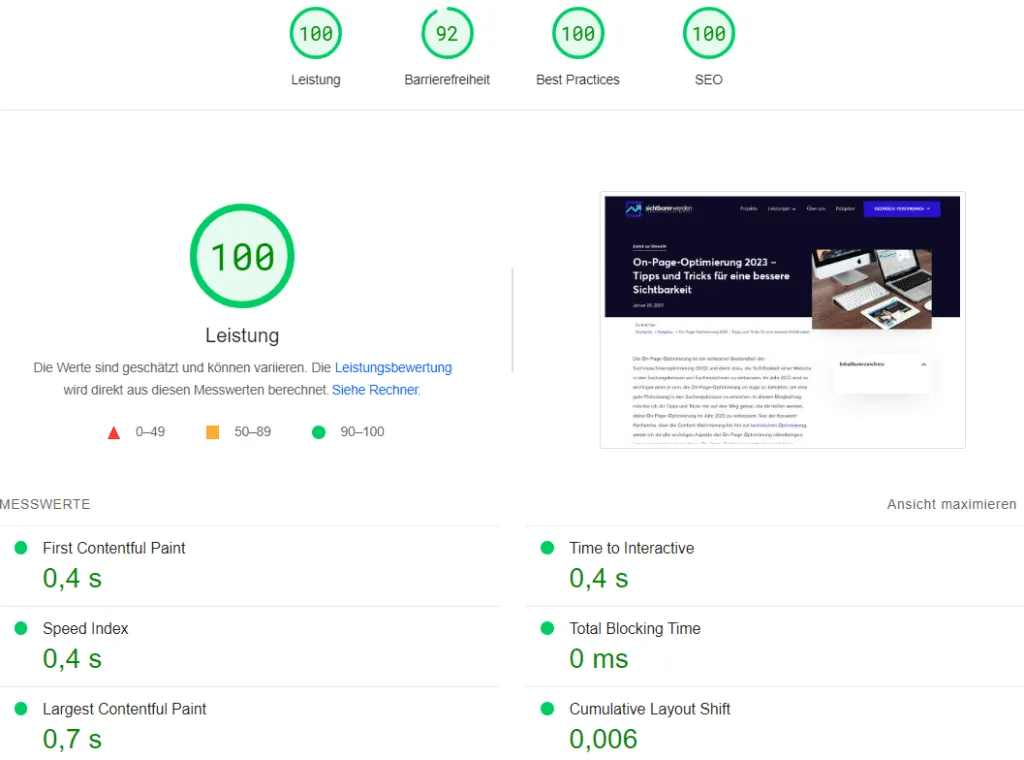The height and width of the screenshot is (760, 1024).
Task: Click the Barrierefreiheit score gauge showing 92
Action: tap(447, 33)
